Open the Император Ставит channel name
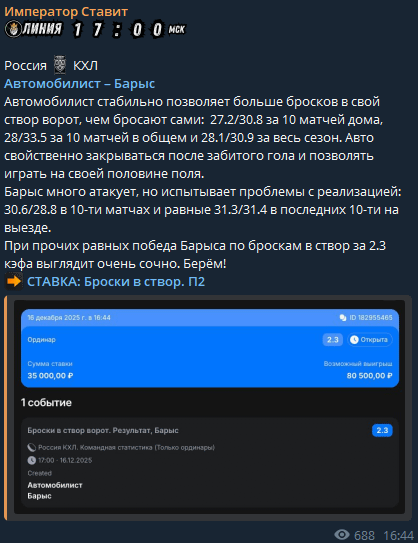The height and width of the screenshot is (543, 418). coord(66,11)
